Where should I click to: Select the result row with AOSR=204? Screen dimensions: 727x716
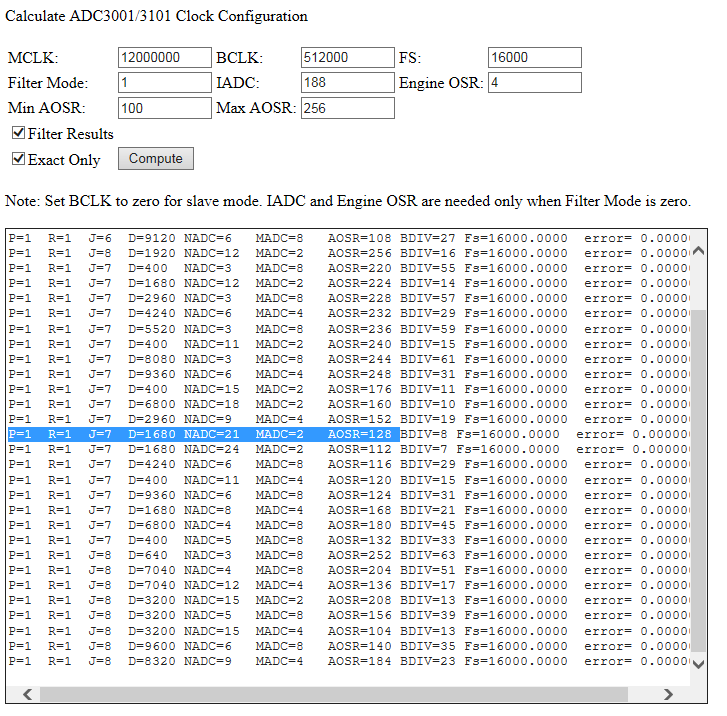coord(349,570)
